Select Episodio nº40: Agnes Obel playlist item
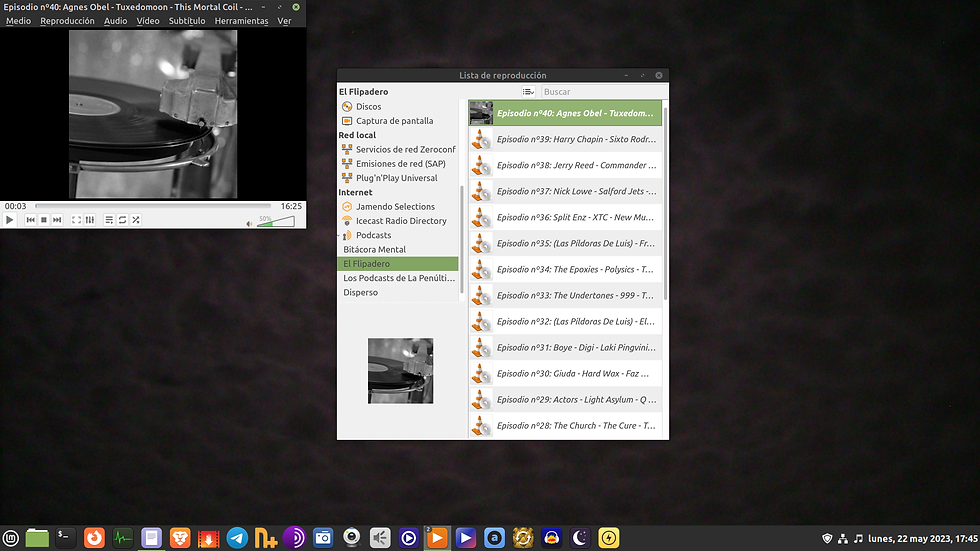 tap(565, 113)
